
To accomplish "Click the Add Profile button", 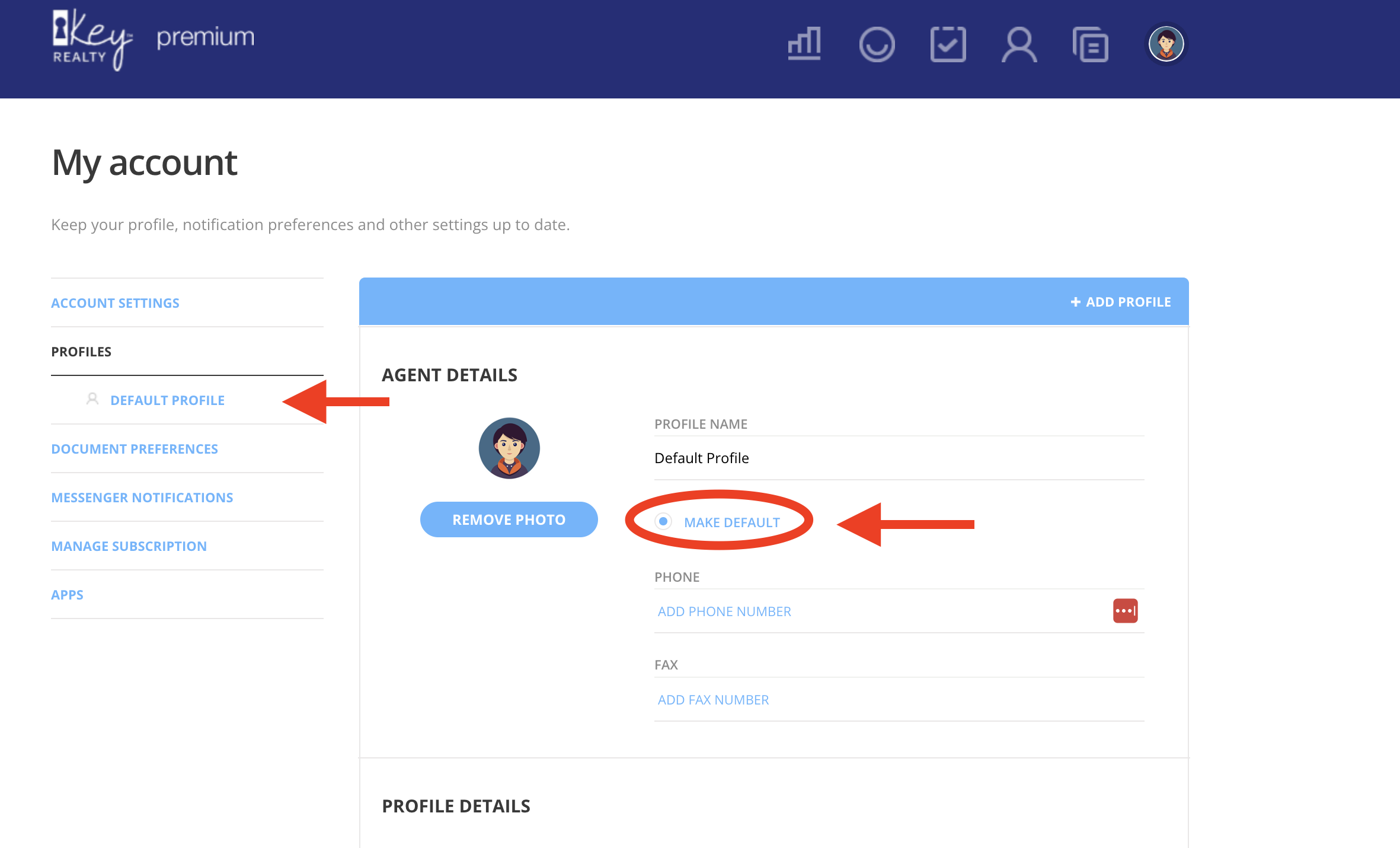I will (1120, 302).
